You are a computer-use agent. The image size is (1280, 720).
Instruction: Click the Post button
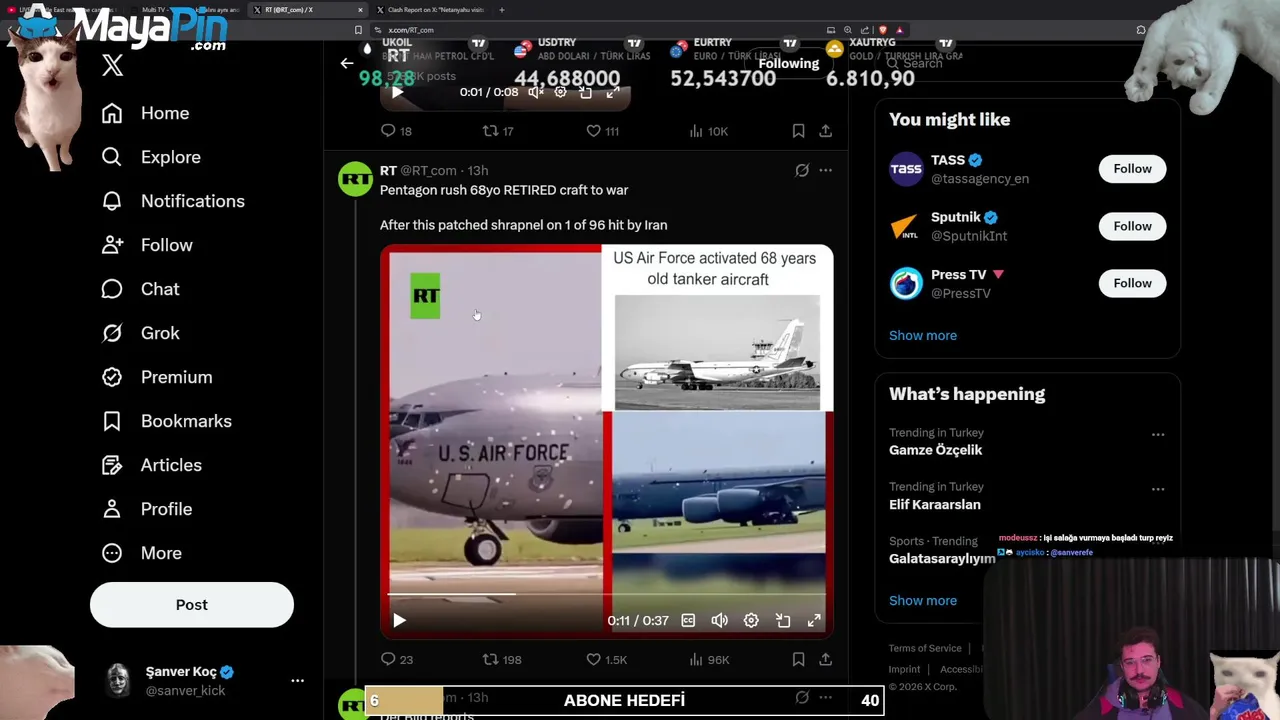point(192,605)
